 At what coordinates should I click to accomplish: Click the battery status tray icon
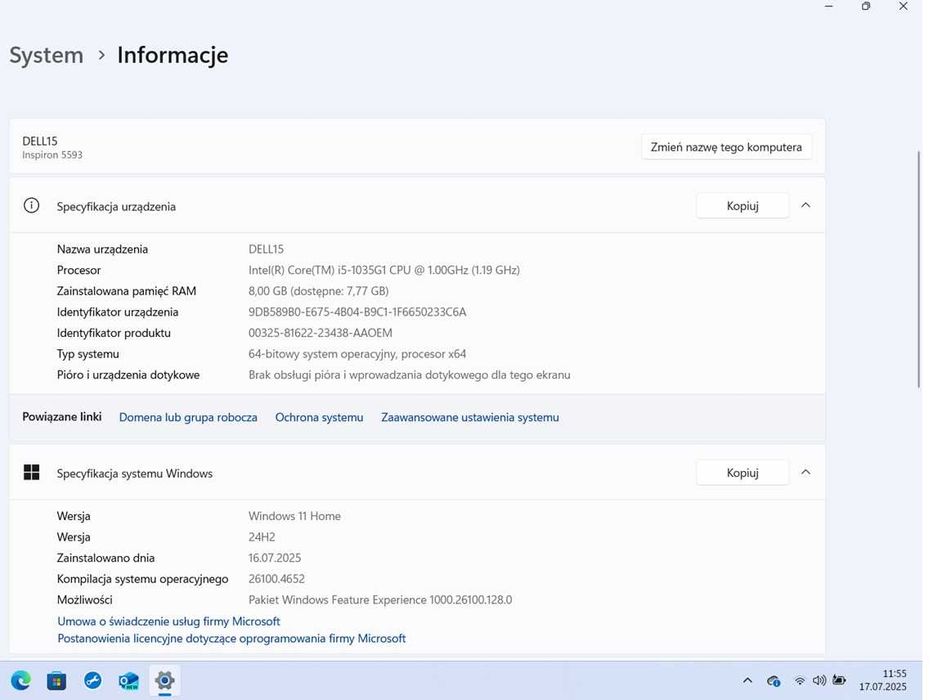coord(839,680)
